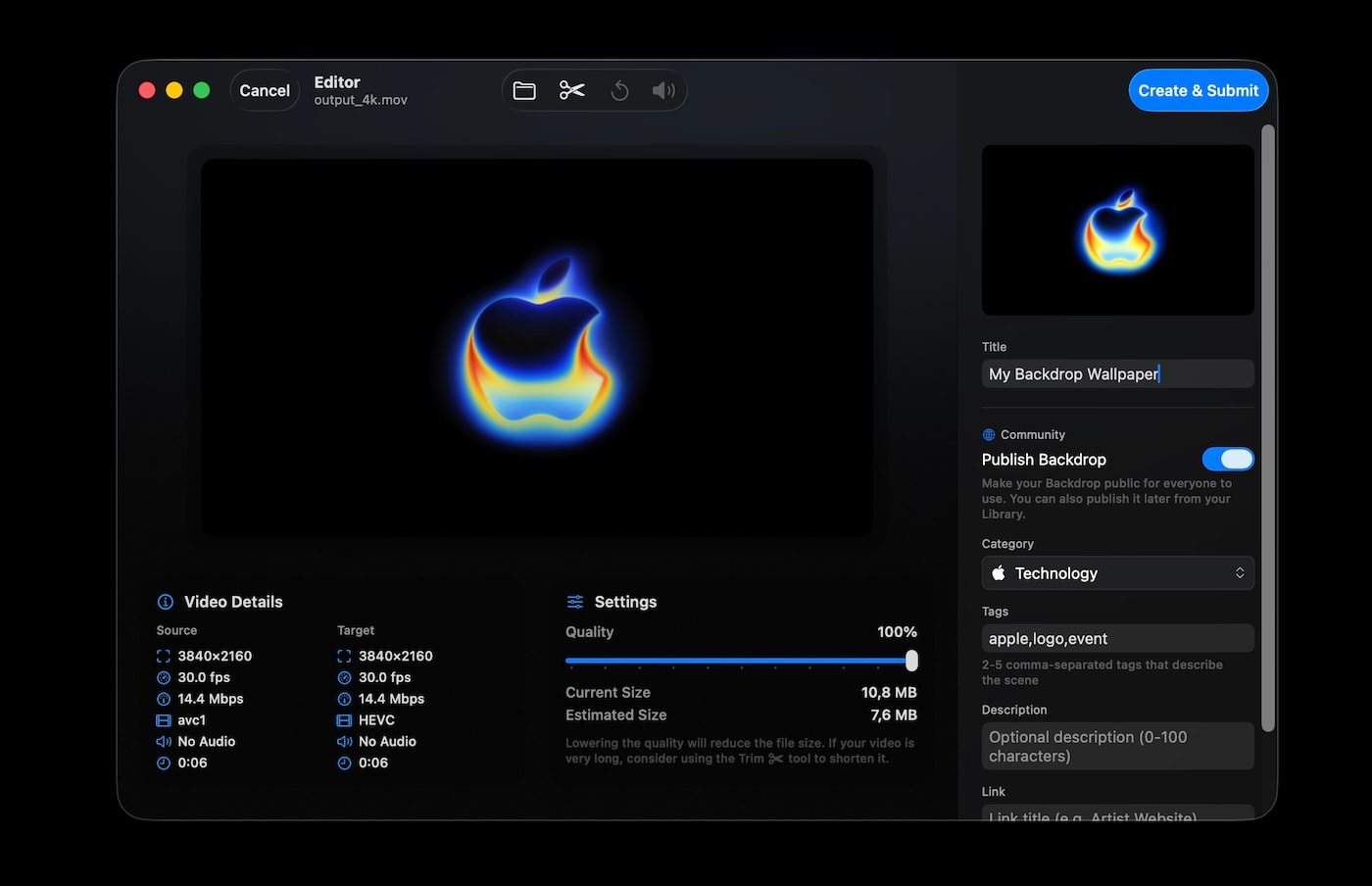Click the target 30.0 fps text
The width and height of the screenshot is (1372, 886).
(x=385, y=677)
